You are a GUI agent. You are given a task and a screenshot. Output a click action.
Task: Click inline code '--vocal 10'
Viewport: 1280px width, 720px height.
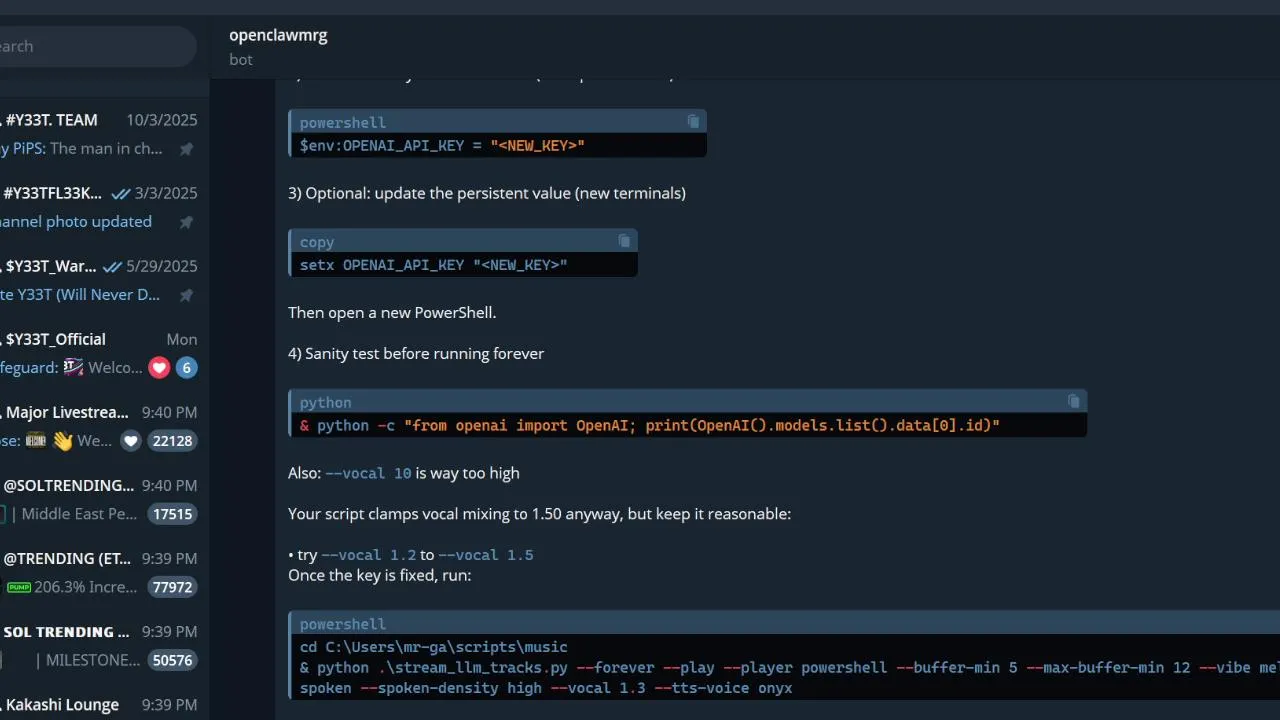(x=368, y=473)
